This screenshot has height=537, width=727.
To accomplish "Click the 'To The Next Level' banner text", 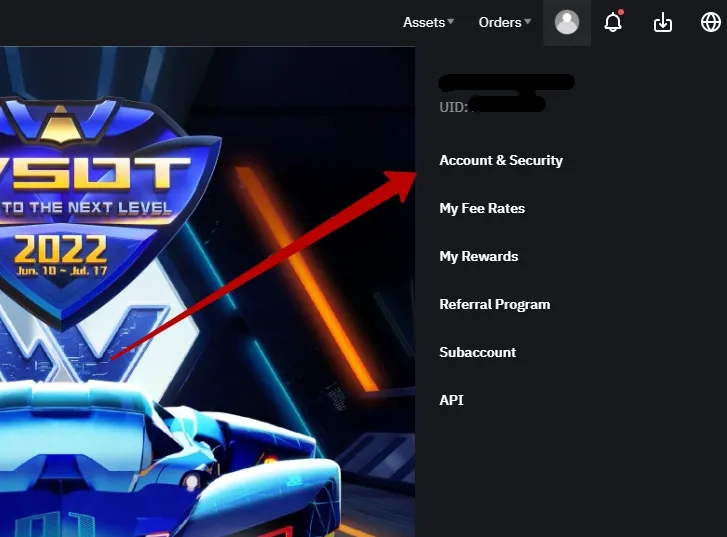I will [87, 207].
